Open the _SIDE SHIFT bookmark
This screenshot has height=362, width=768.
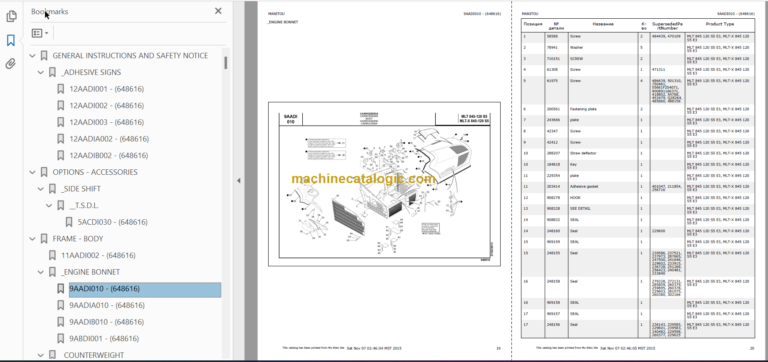[x=81, y=189]
